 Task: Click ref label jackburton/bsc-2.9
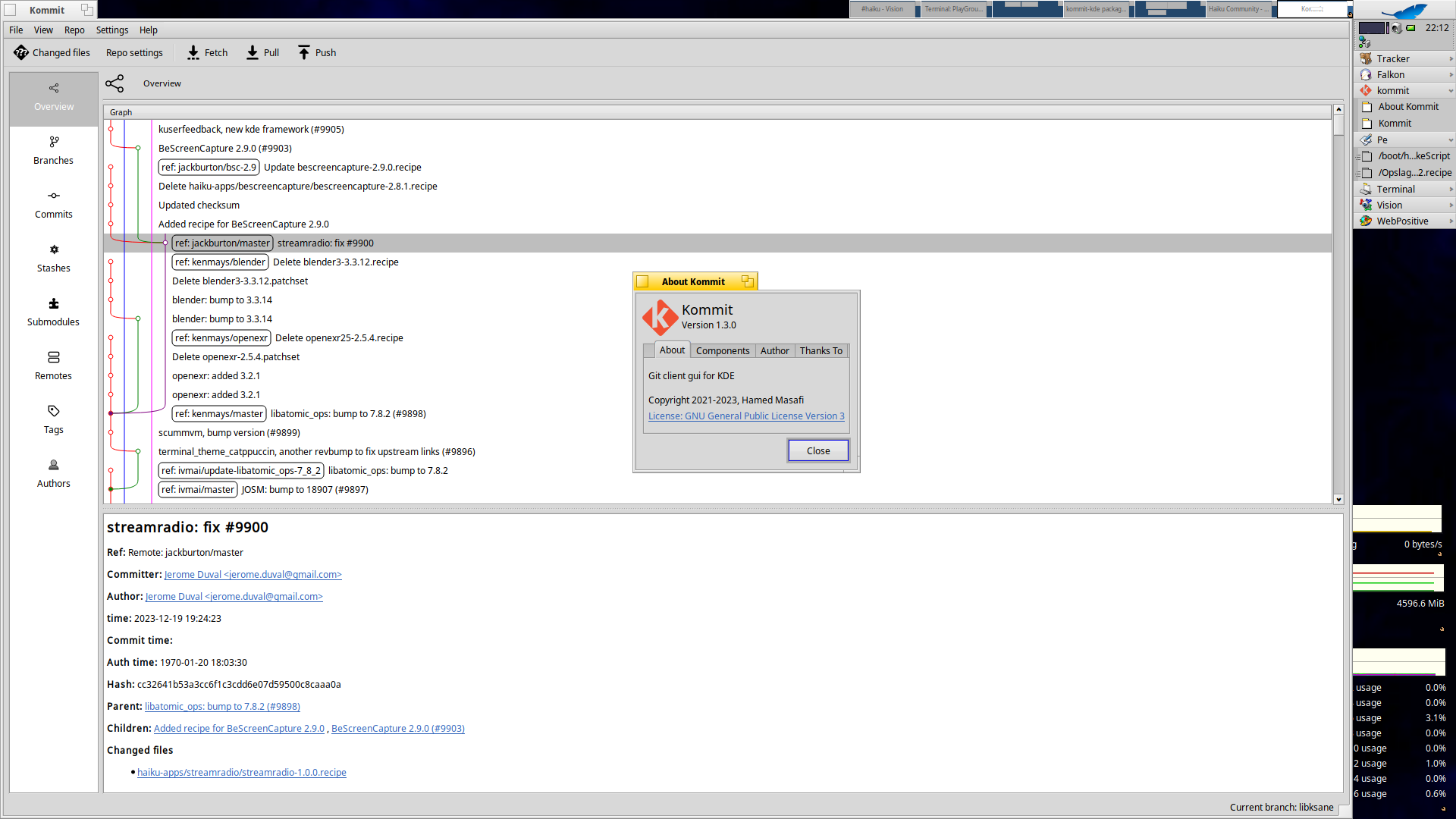click(209, 168)
